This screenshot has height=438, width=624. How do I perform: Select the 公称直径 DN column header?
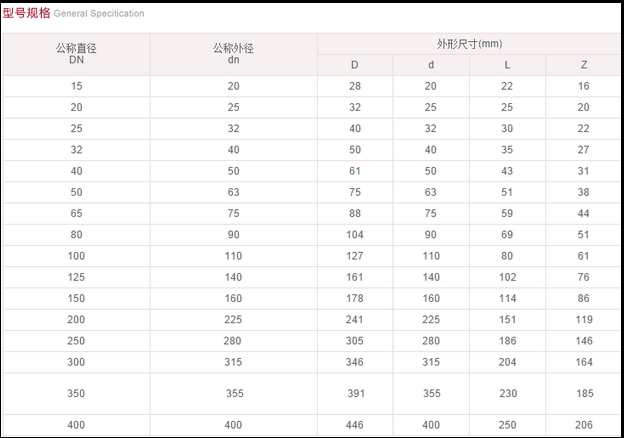[x=76, y=54]
